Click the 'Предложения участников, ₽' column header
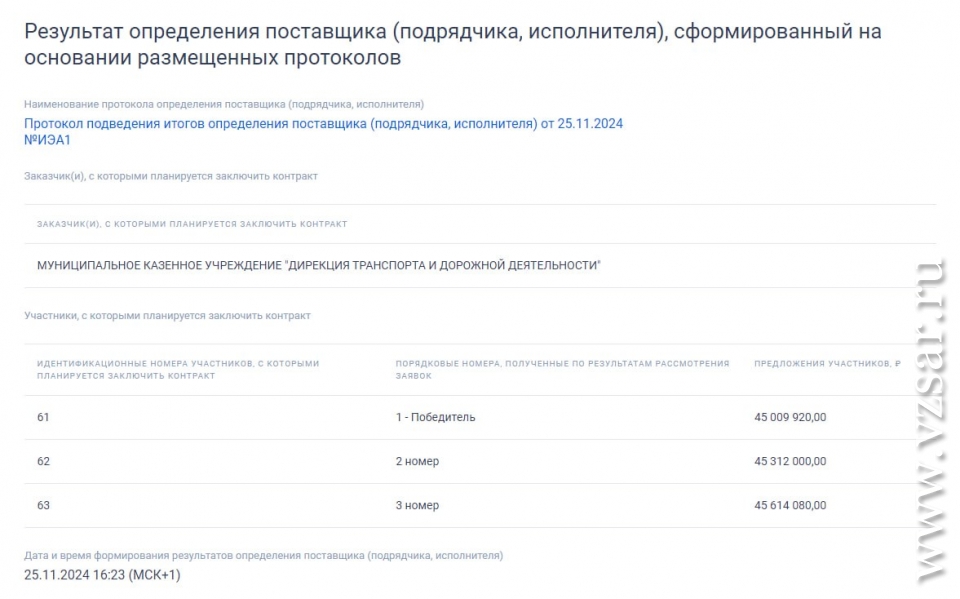 pos(827,364)
